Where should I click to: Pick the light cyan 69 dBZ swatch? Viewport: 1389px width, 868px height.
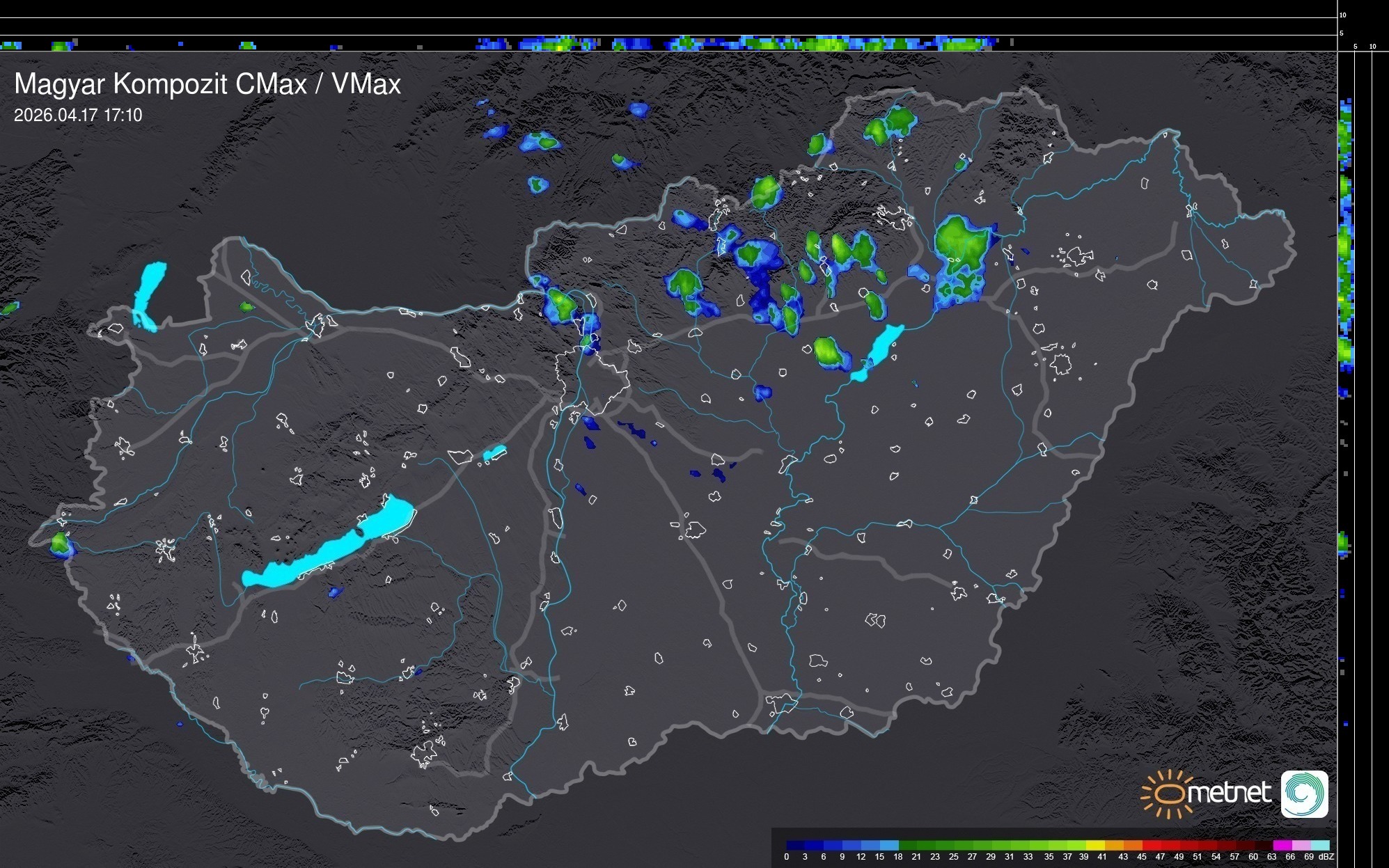[x=1319, y=845]
